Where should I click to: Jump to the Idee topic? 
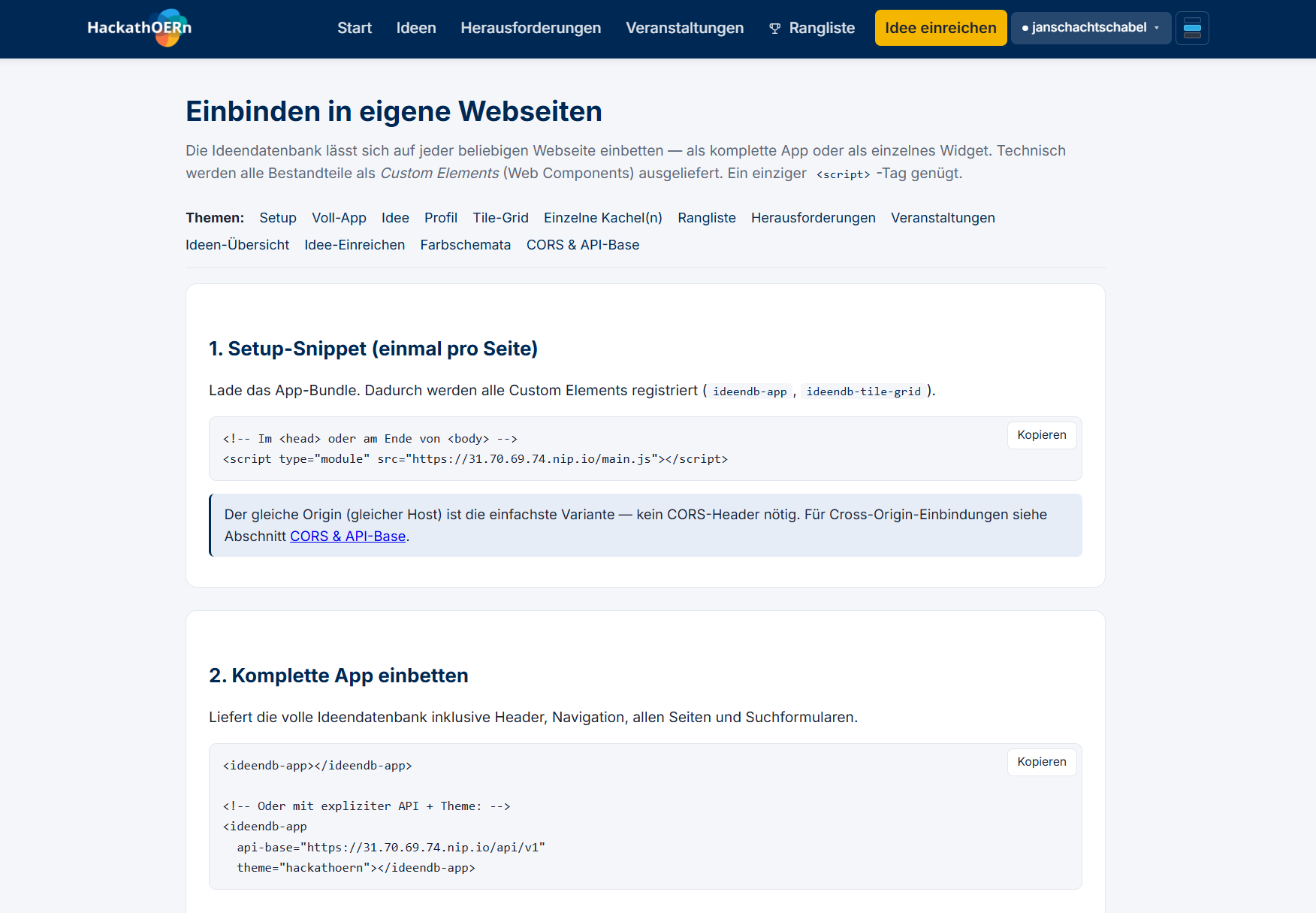point(395,218)
